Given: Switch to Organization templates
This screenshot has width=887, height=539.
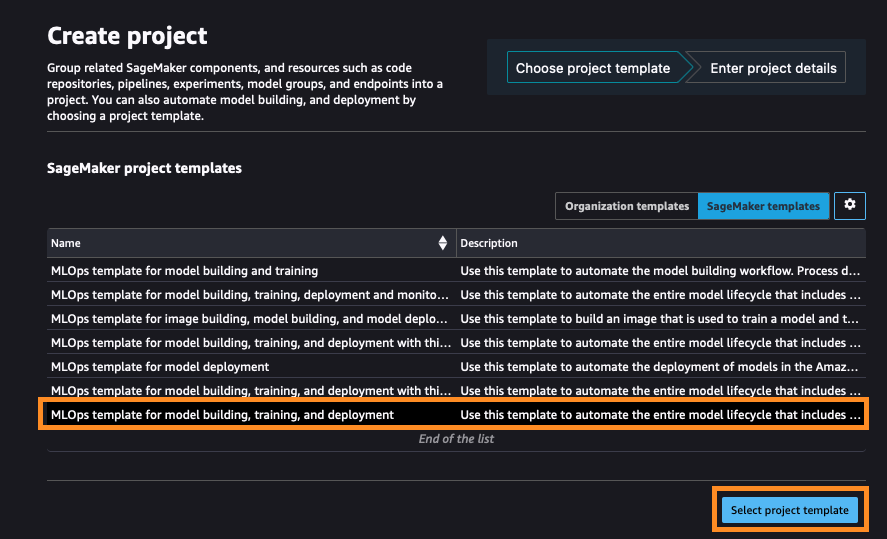Looking at the screenshot, I should pyautogui.click(x=627, y=206).
